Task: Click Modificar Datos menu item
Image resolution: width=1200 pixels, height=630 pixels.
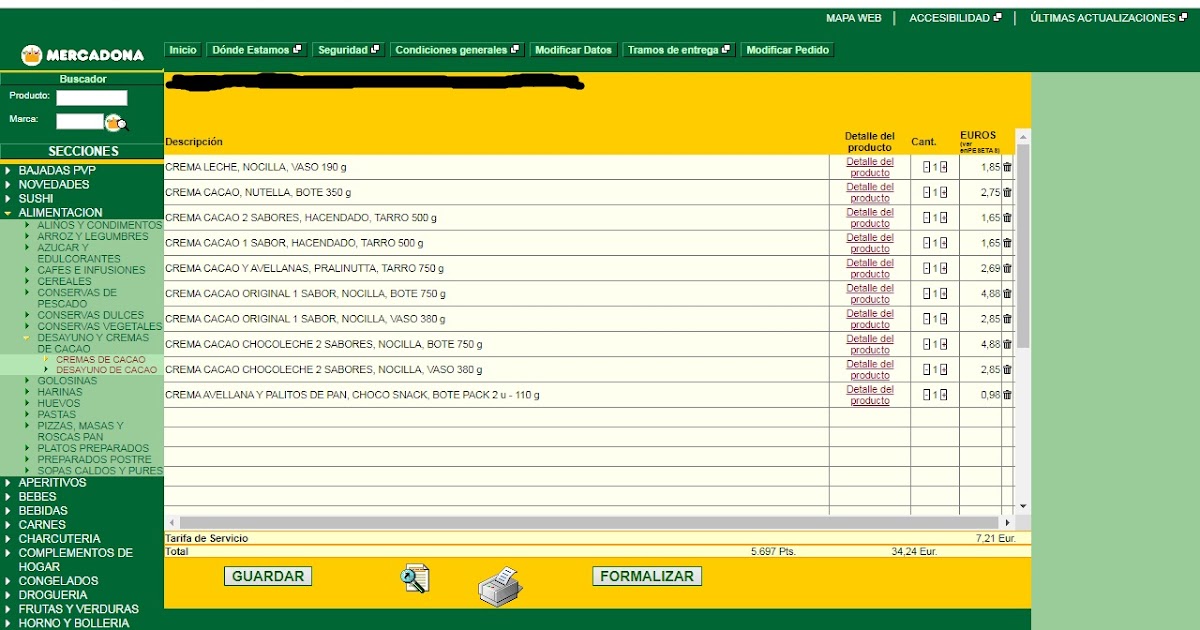Action: [x=573, y=50]
